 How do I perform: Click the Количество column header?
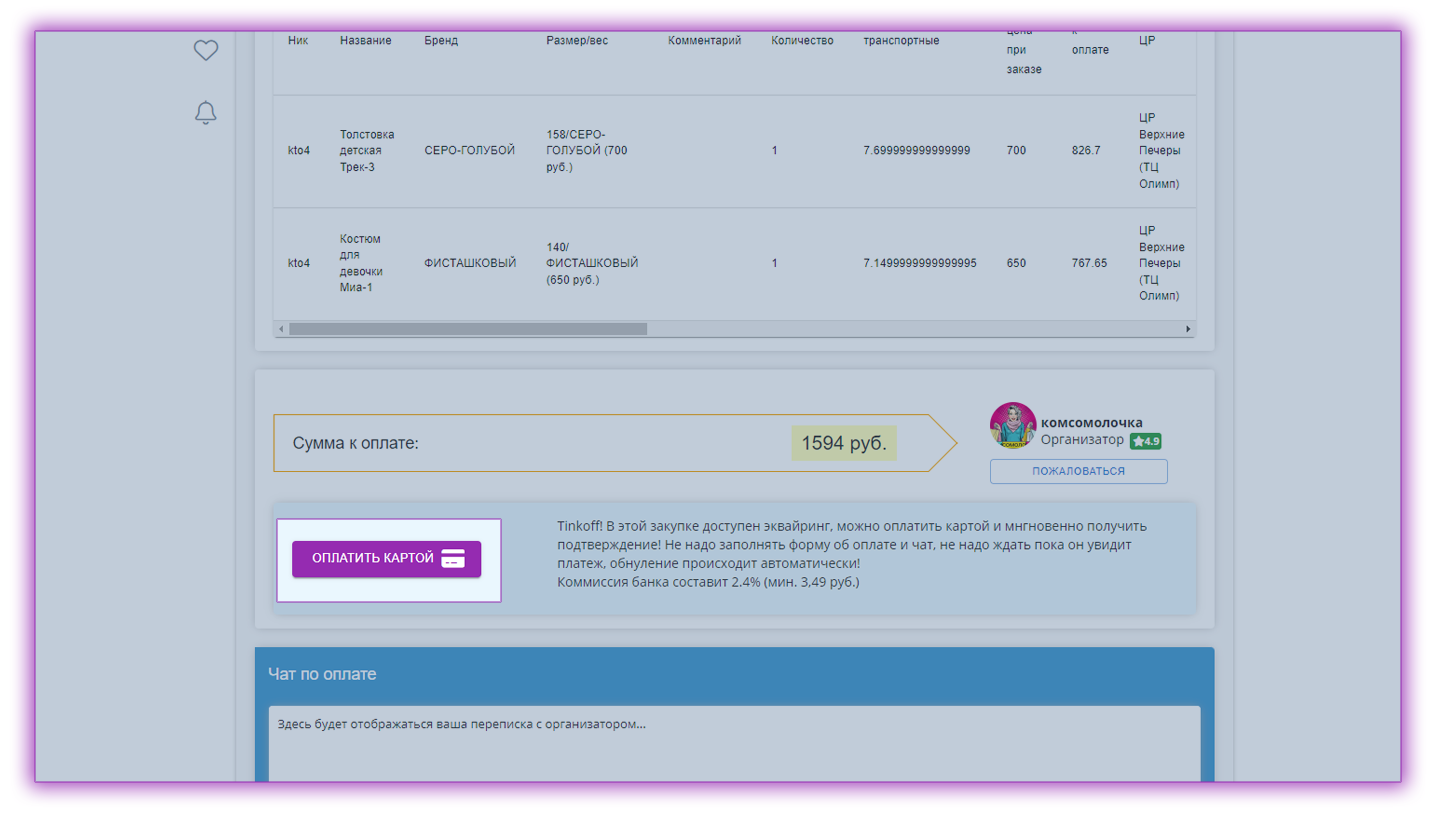(802, 40)
